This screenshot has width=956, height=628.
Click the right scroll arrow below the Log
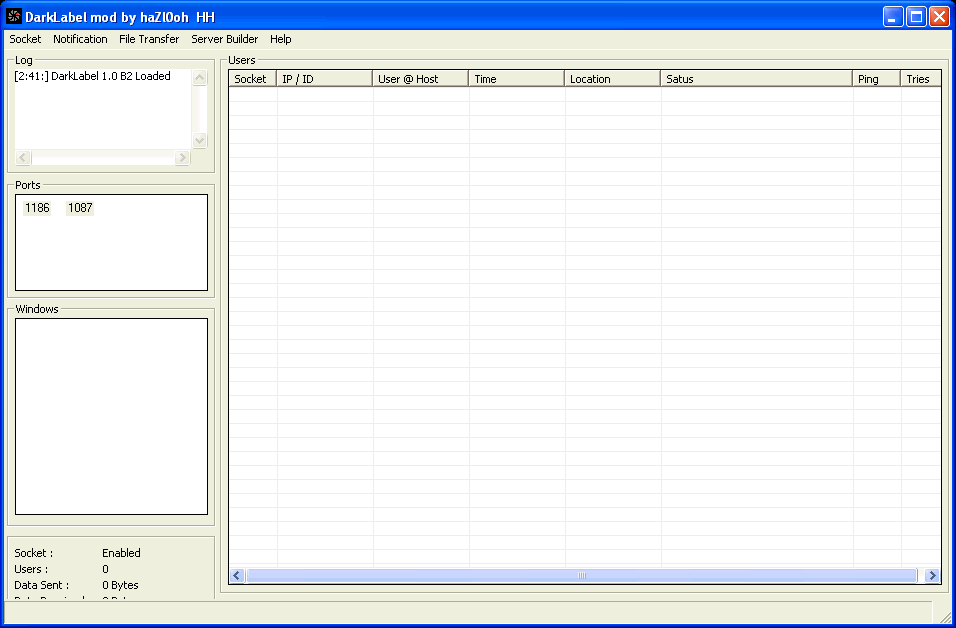[x=182, y=157]
